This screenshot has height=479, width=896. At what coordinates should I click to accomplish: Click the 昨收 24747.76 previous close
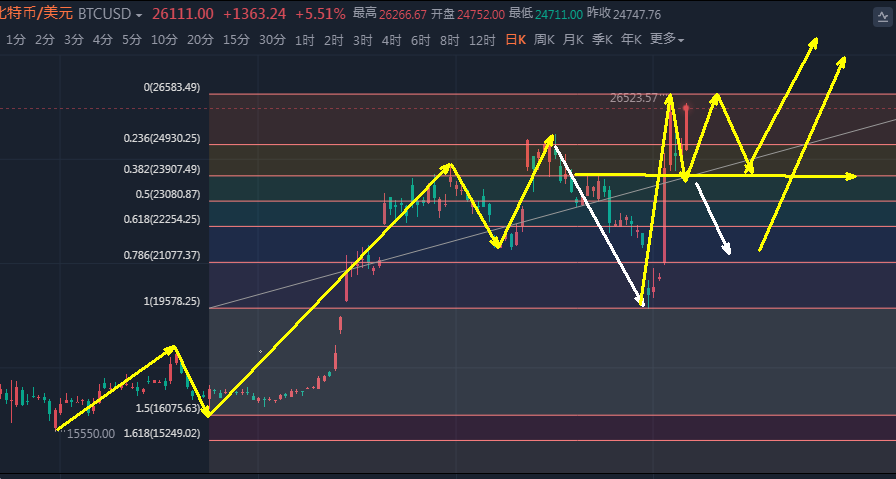pyautogui.click(x=623, y=14)
